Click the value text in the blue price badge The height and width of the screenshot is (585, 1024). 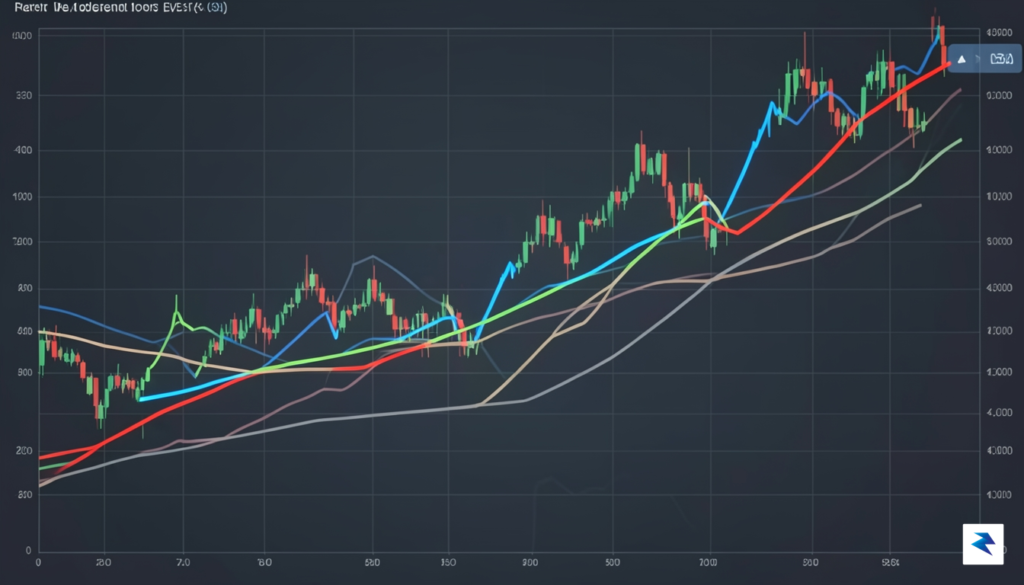coord(1002,59)
